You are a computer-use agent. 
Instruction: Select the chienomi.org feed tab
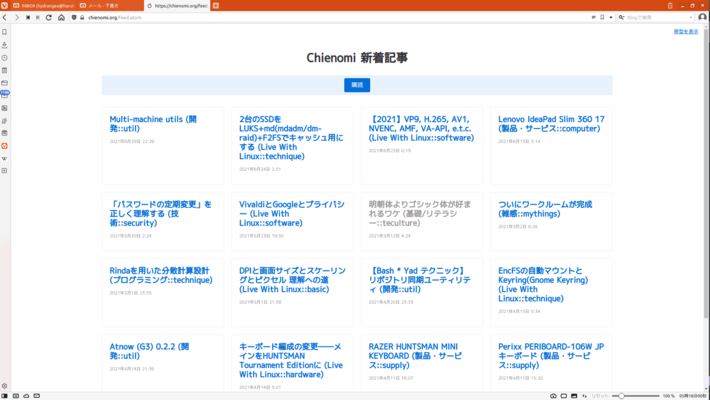tap(177, 6)
